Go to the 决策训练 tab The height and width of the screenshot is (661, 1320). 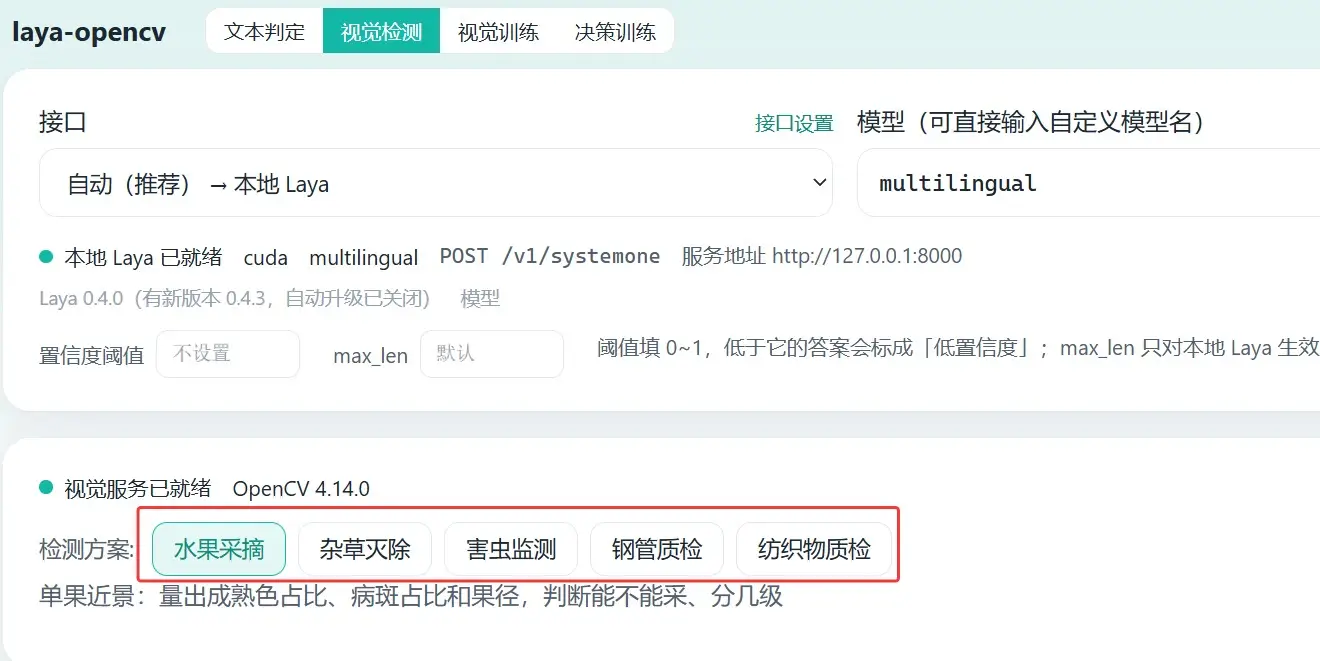pos(615,31)
